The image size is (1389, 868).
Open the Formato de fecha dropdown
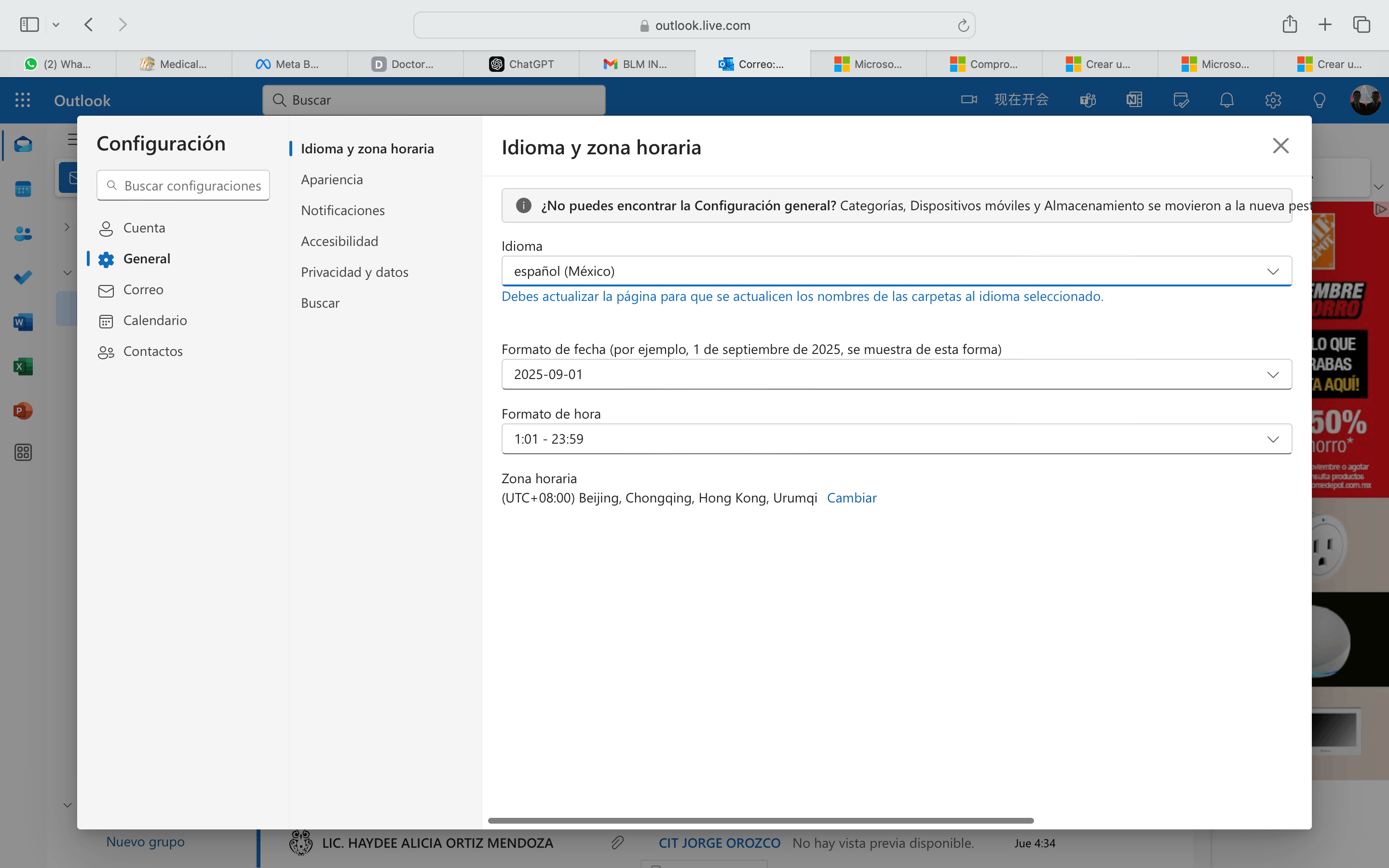click(x=896, y=374)
